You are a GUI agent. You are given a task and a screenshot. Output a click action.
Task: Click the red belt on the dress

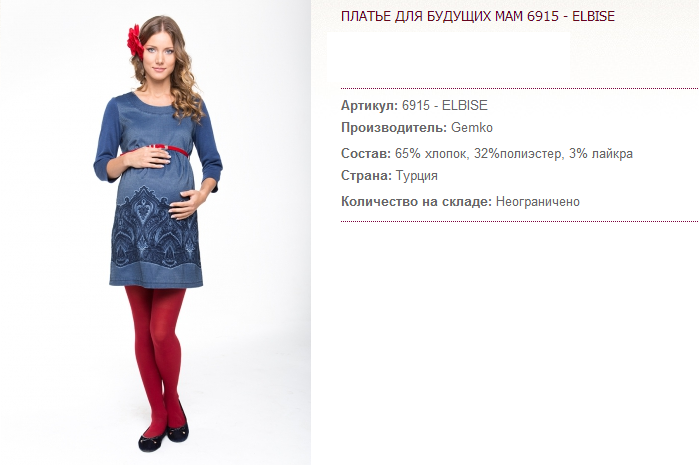click(155, 150)
